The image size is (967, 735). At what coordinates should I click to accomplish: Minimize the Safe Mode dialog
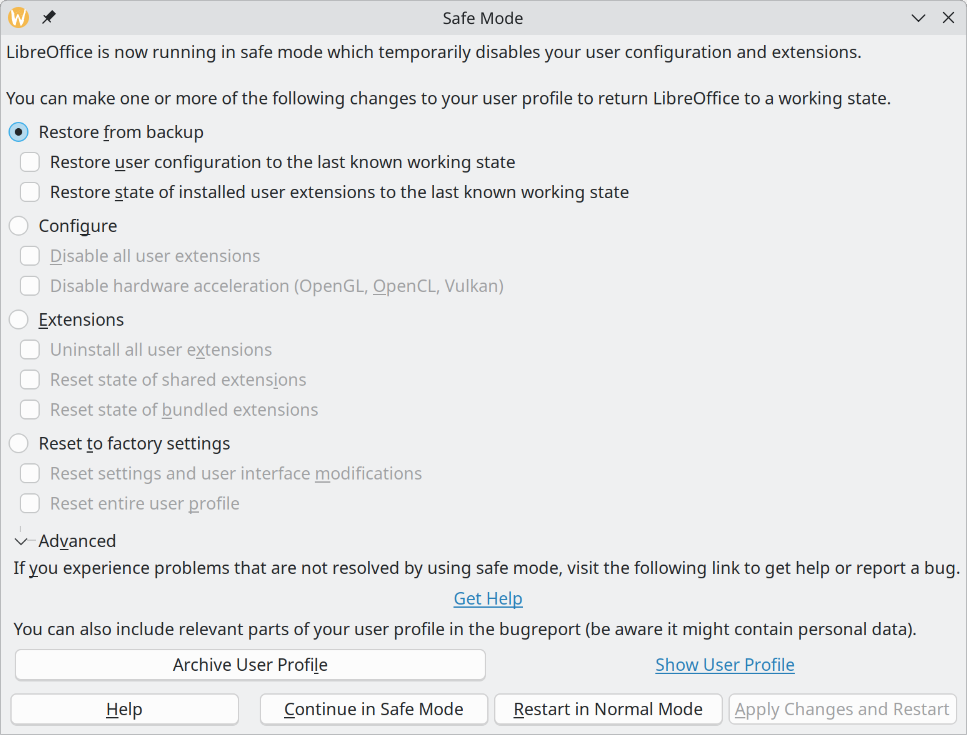point(919,18)
